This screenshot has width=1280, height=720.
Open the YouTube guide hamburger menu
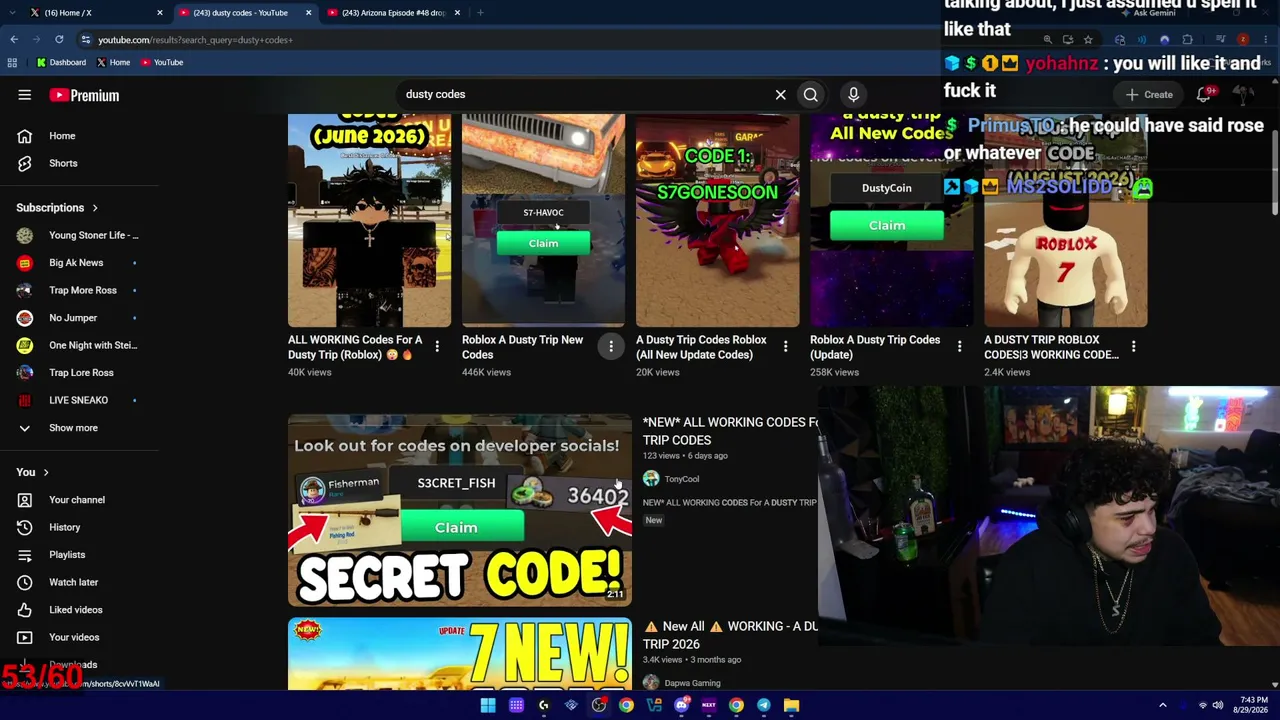coord(24,95)
